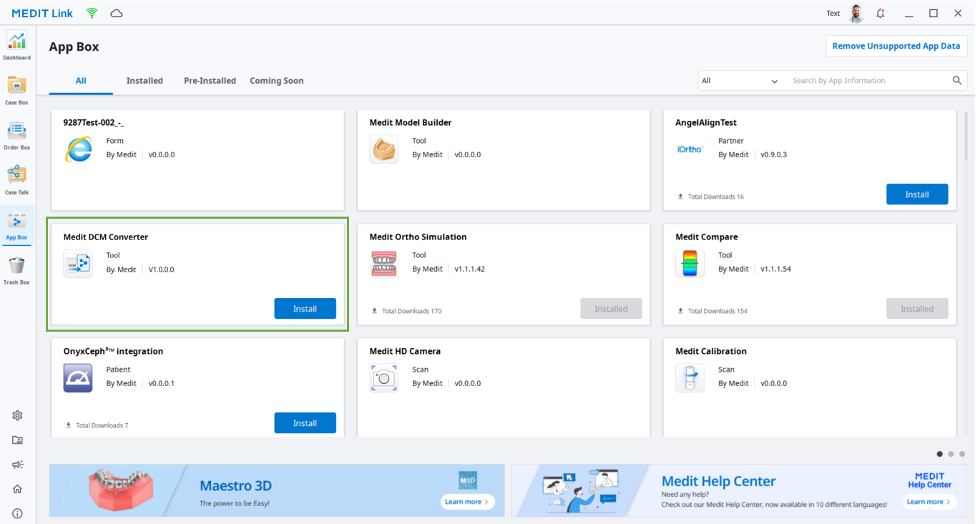Click the Medit Compare color-map icon
Screen dimensions: 976x524
click(x=690, y=264)
